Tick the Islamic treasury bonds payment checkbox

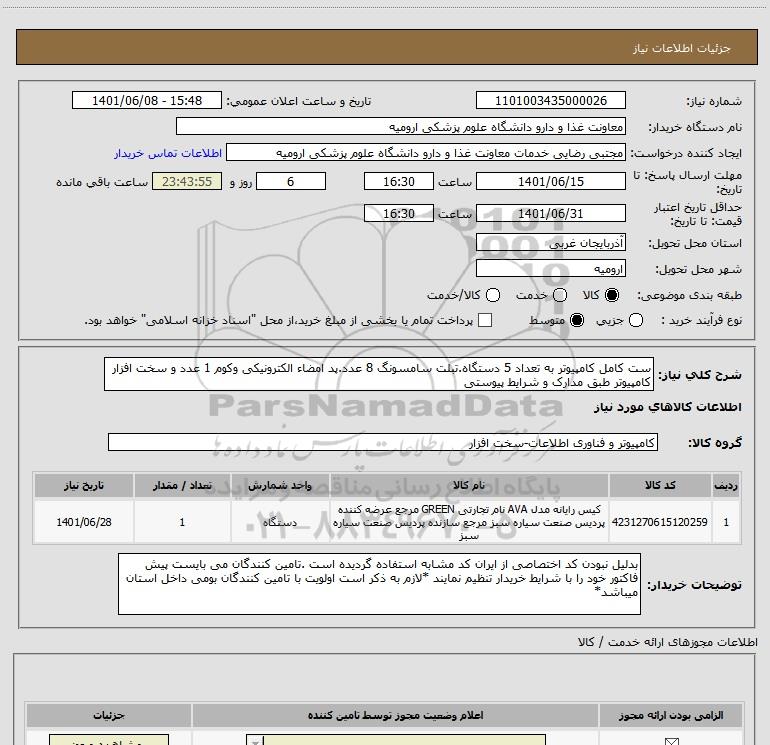coord(485,320)
